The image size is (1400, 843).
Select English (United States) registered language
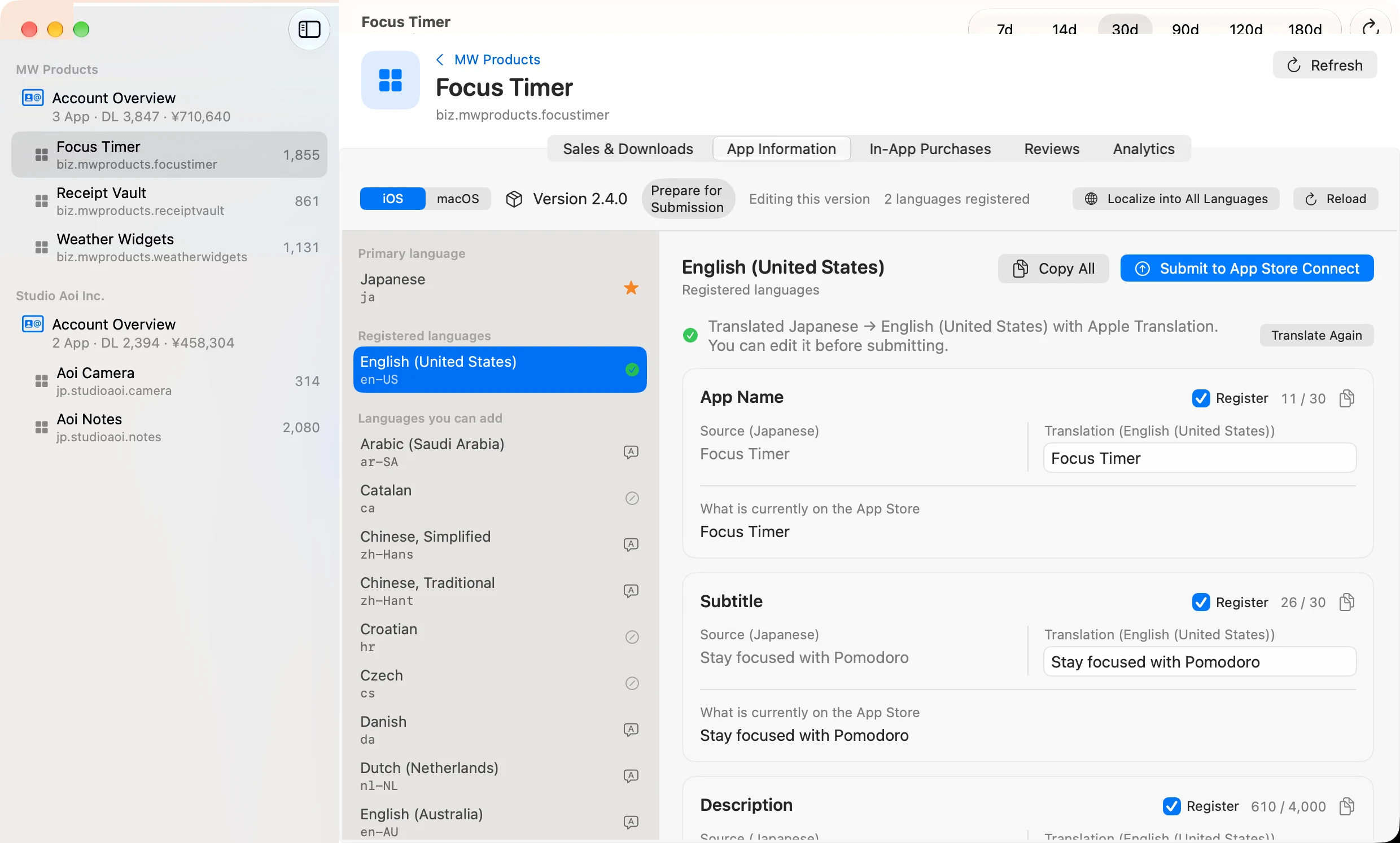(x=500, y=370)
